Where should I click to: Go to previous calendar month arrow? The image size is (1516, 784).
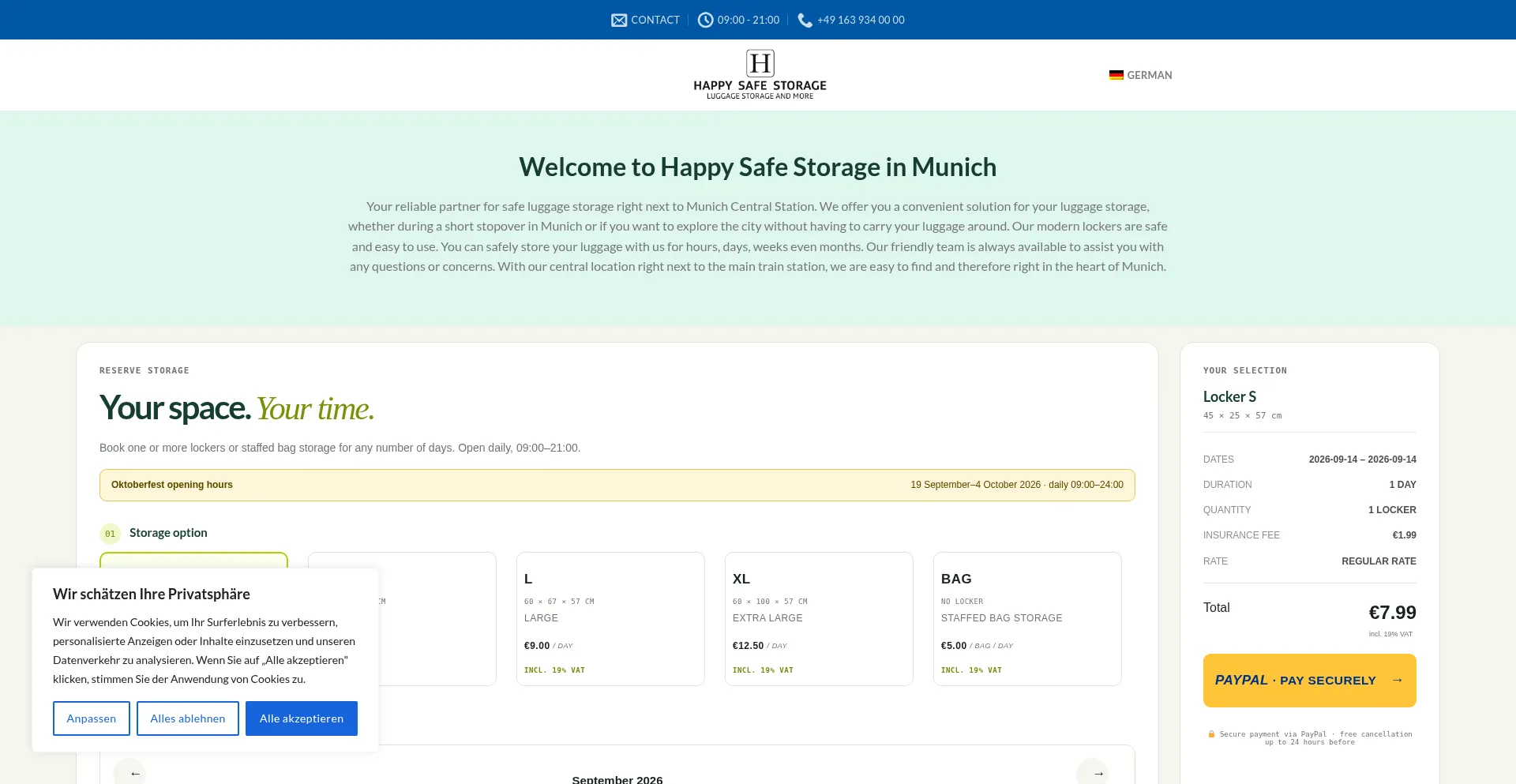pos(130,772)
